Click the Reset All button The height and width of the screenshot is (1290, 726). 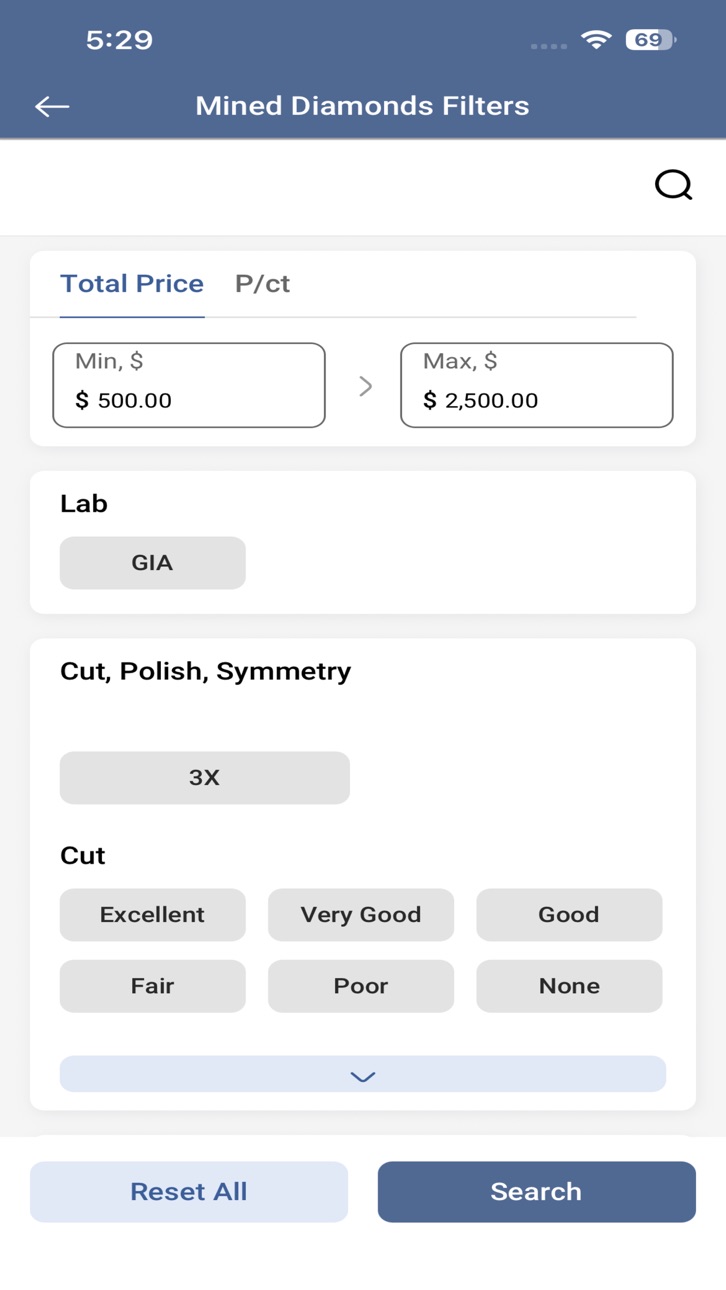point(189,1192)
